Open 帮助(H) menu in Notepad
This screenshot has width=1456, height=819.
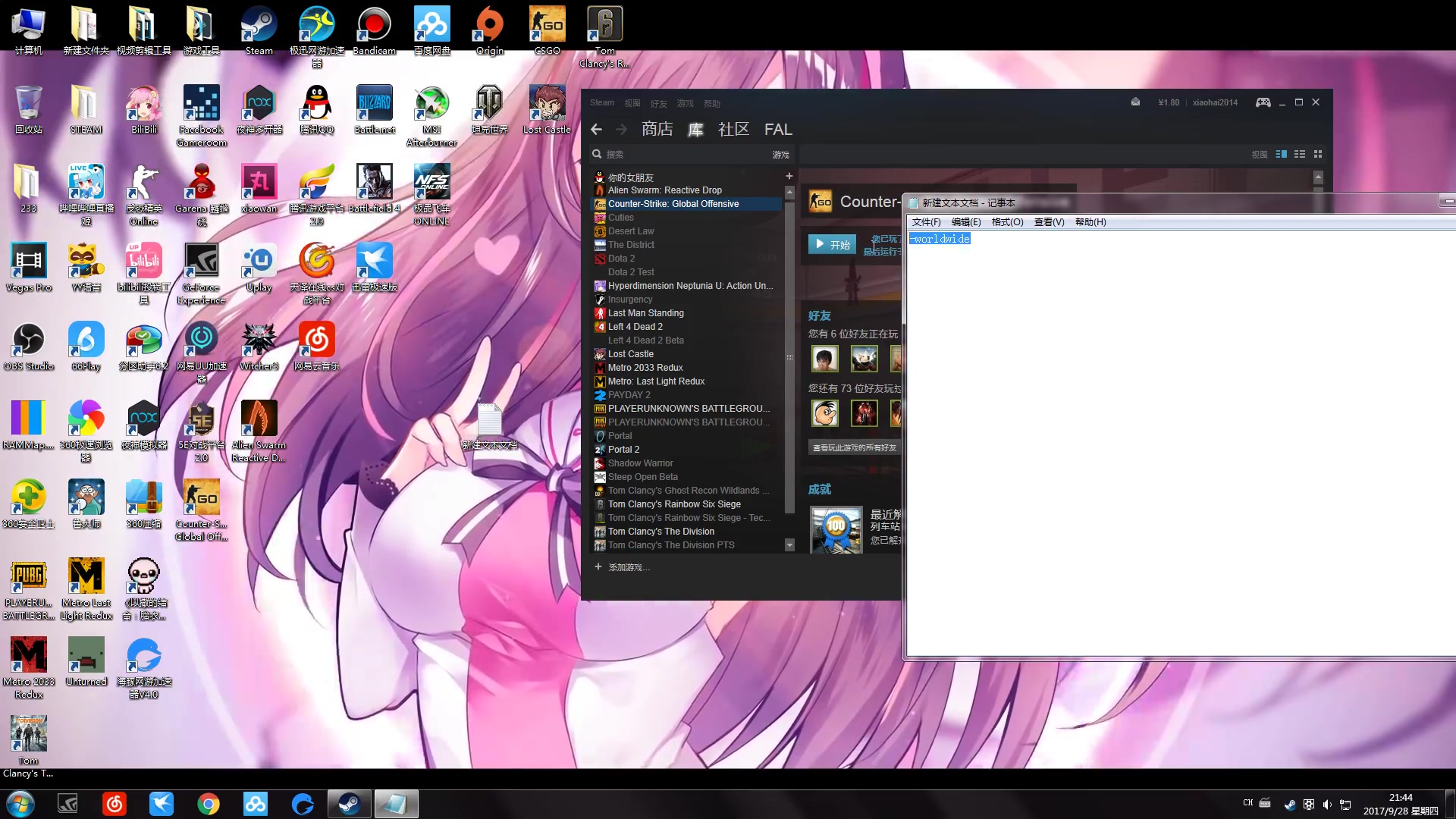pyautogui.click(x=1090, y=222)
